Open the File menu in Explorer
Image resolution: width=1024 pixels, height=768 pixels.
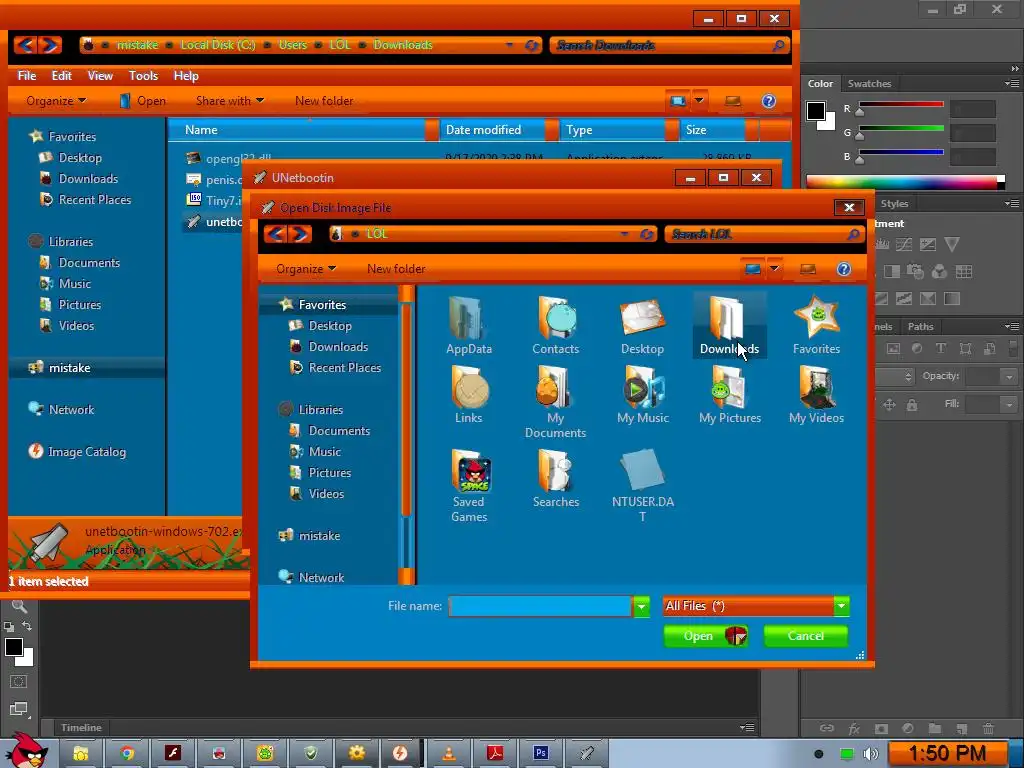[x=27, y=76]
